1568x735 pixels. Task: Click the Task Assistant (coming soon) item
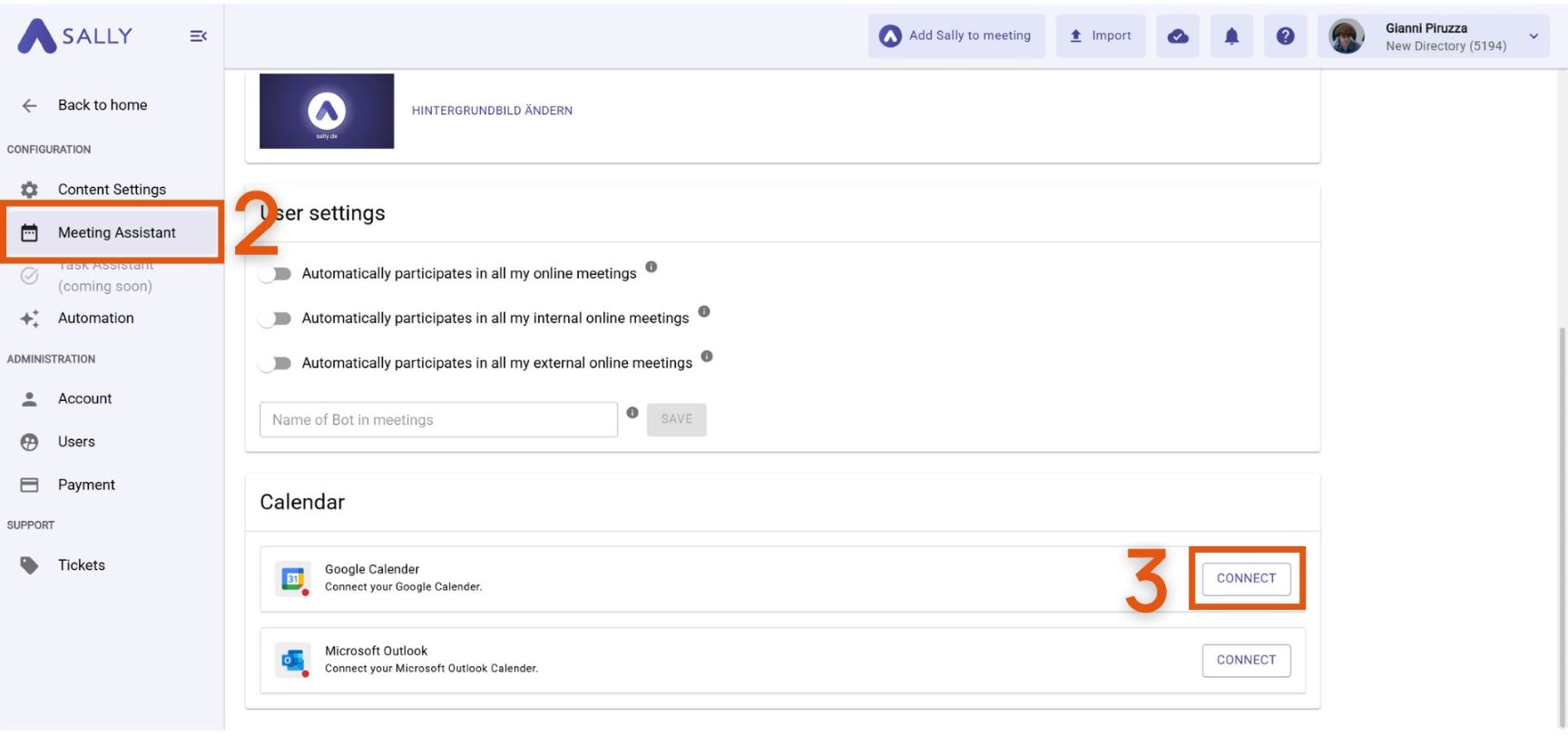click(105, 276)
